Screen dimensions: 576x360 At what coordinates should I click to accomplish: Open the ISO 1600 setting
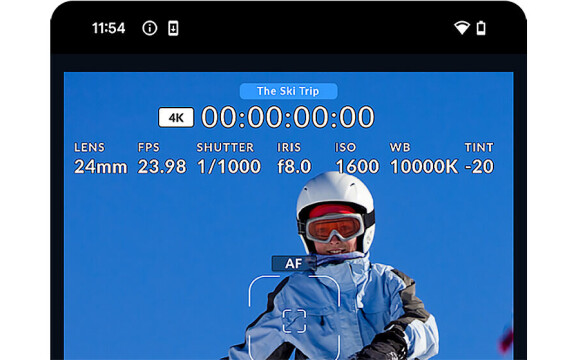coord(357,159)
